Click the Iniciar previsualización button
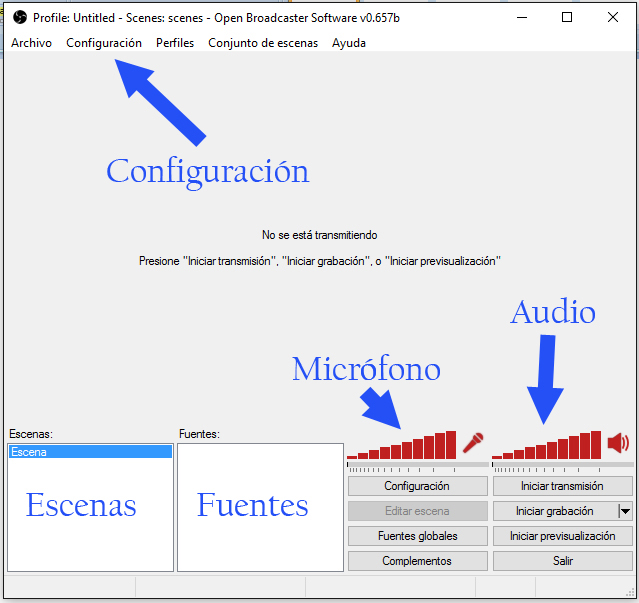 pyautogui.click(x=562, y=536)
